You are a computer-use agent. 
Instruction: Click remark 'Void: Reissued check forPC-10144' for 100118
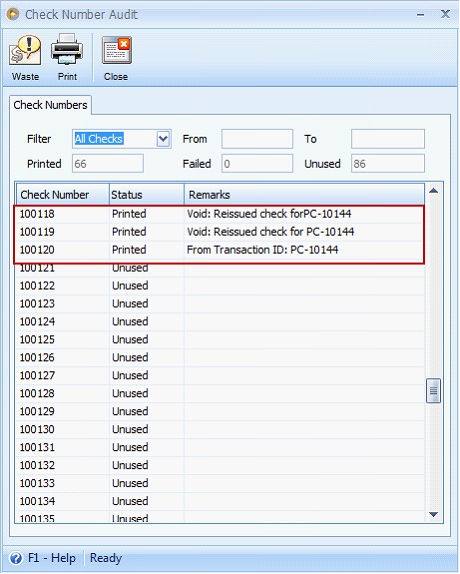coord(269,214)
